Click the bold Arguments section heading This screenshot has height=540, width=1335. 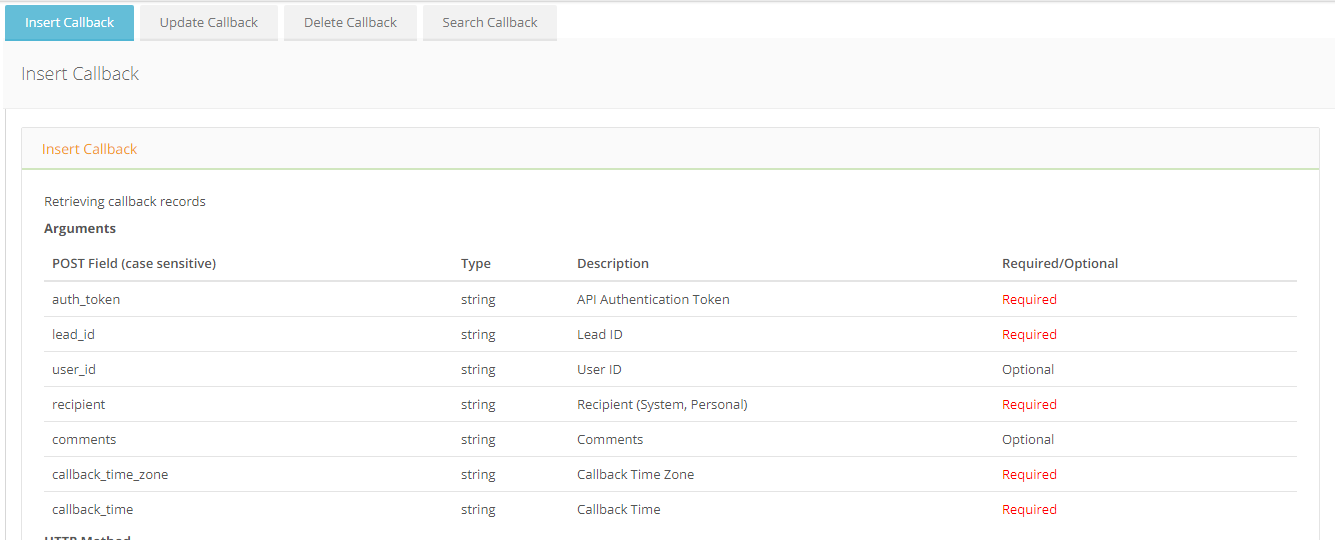[80, 228]
